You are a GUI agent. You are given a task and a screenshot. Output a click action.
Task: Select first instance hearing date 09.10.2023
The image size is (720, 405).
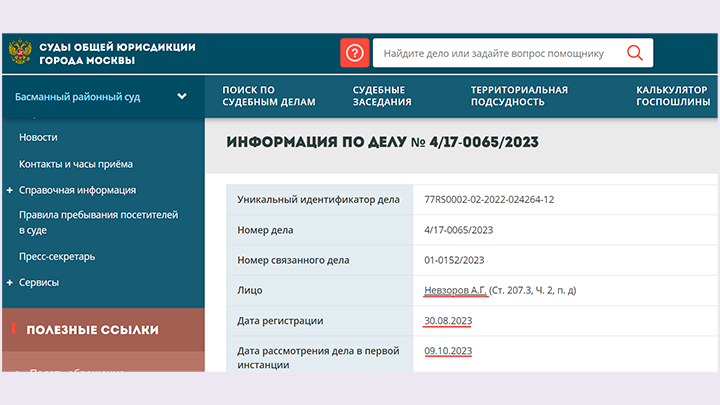(x=448, y=351)
